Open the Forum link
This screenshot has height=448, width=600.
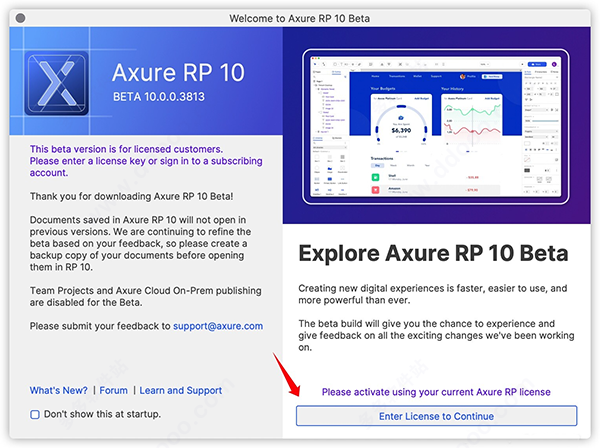pos(114,390)
